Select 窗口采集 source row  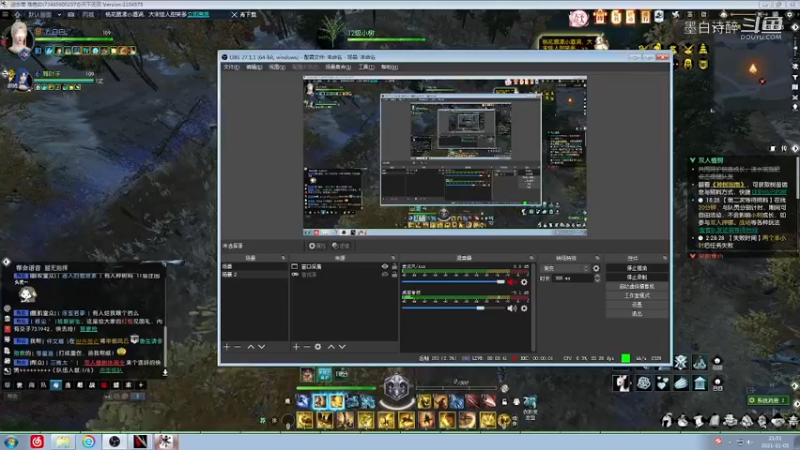click(x=343, y=266)
